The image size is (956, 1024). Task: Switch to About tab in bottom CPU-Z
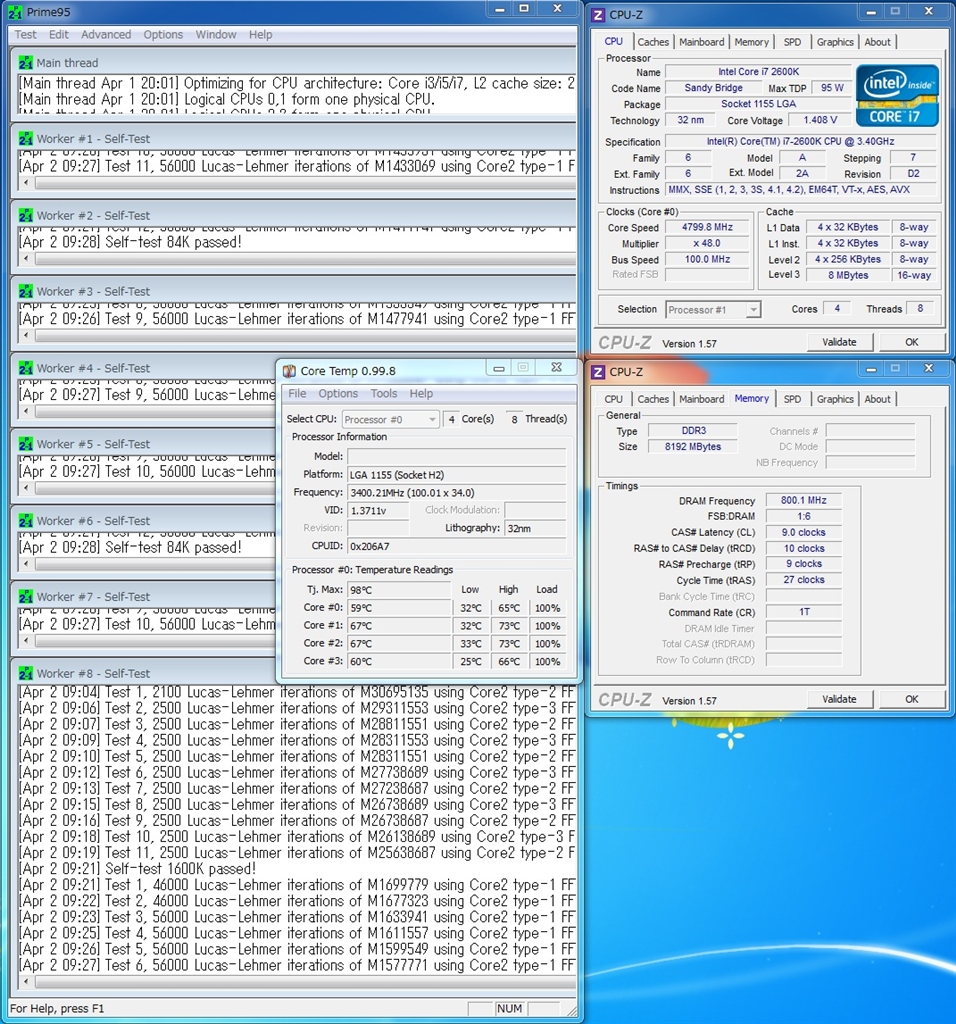pos(878,399)
